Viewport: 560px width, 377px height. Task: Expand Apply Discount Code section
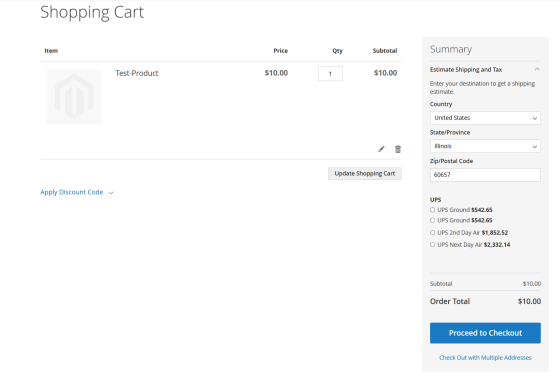pos(77,192)
